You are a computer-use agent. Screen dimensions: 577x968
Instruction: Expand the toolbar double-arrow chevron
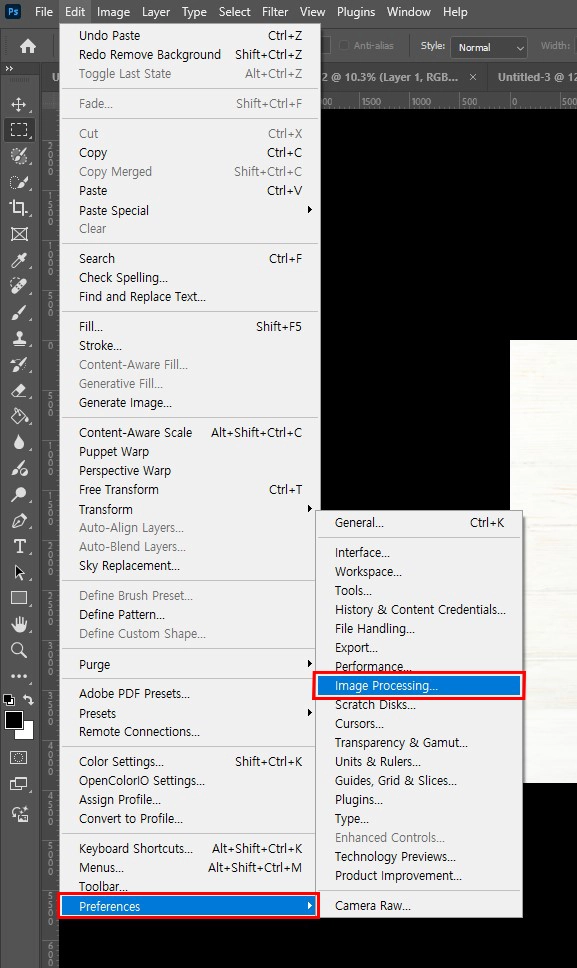pyautogui.click(x=9, y=69)
